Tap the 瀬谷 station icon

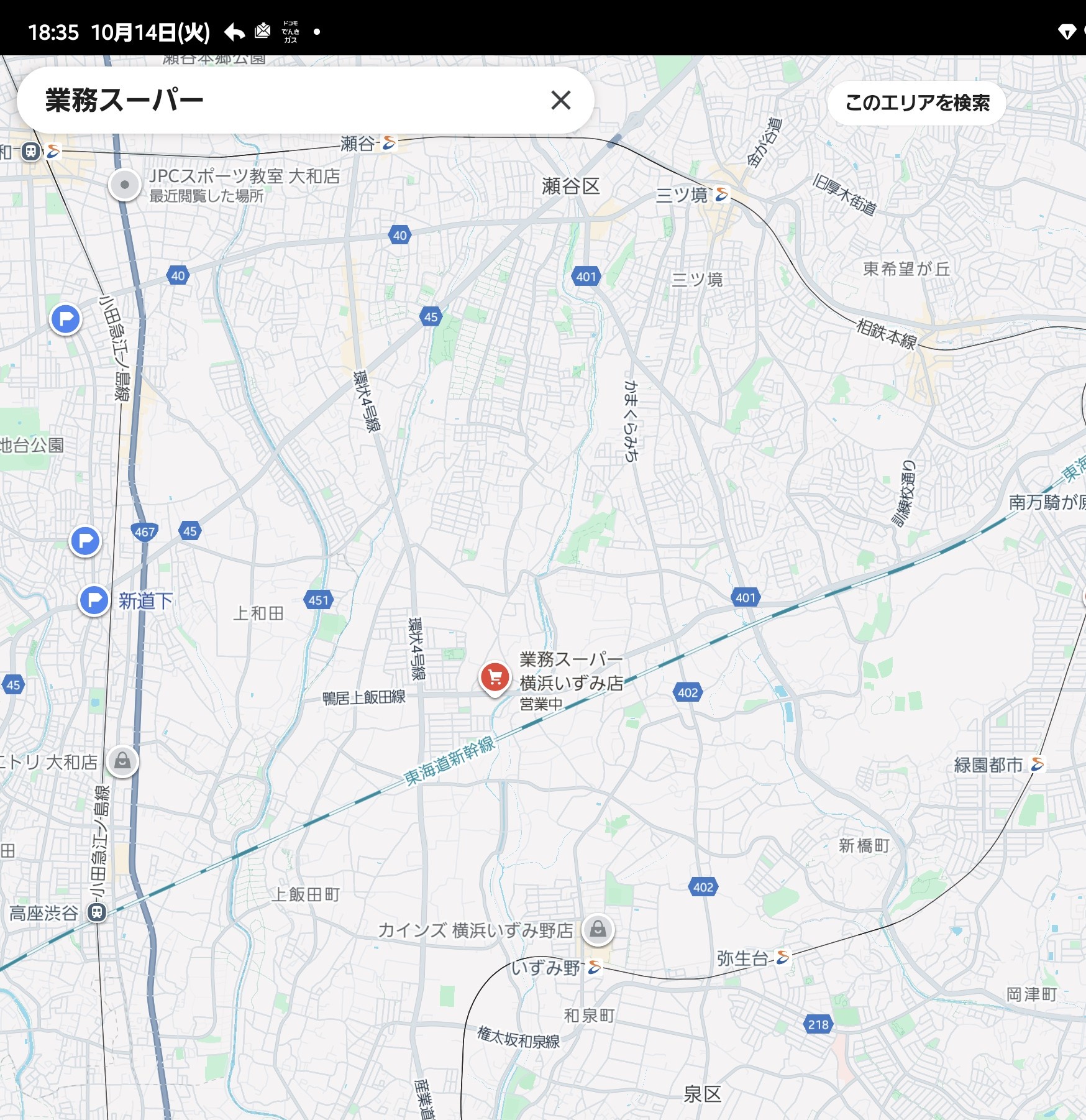[389, 143]
